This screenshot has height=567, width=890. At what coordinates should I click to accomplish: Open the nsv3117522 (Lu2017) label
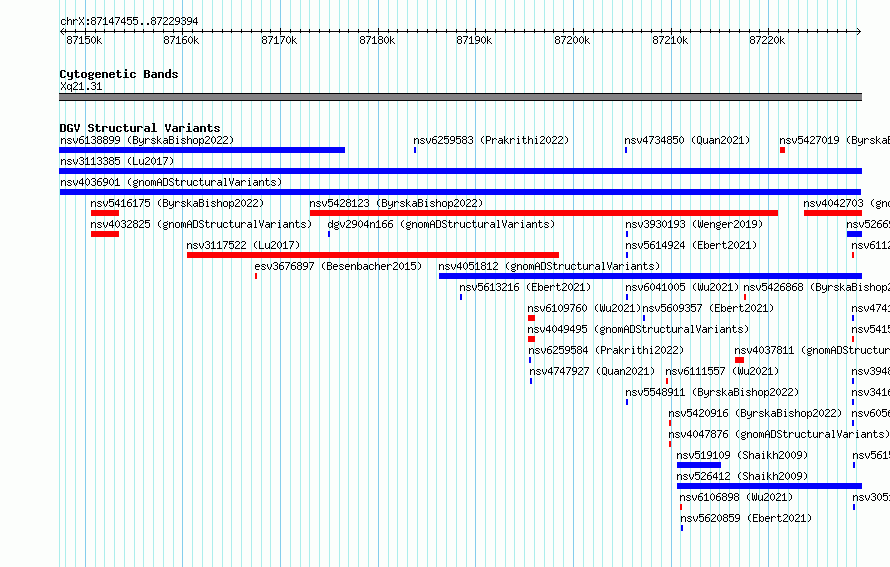point(243,245)
